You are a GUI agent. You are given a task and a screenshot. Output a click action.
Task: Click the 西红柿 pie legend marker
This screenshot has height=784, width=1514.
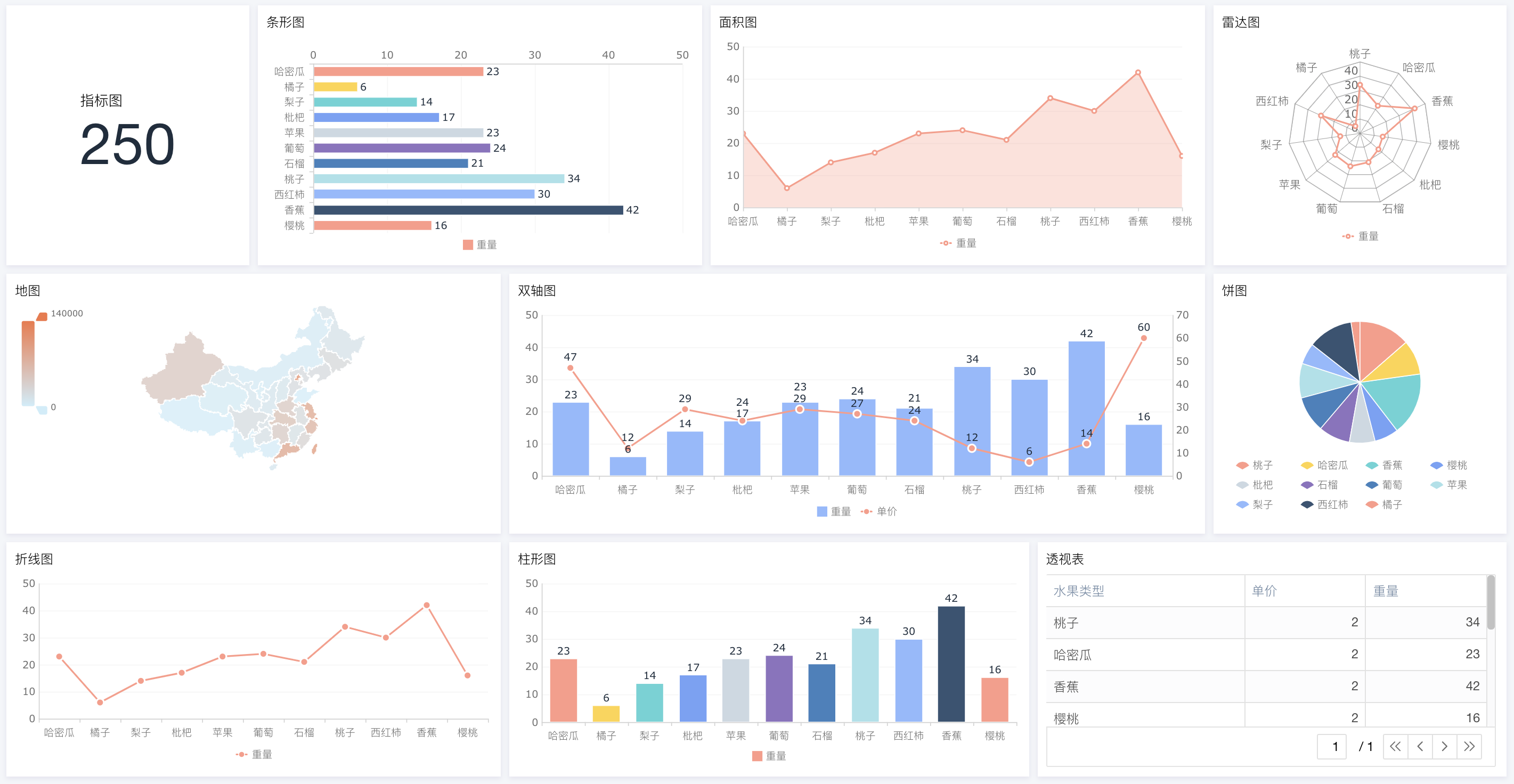tap(1307, 505)
